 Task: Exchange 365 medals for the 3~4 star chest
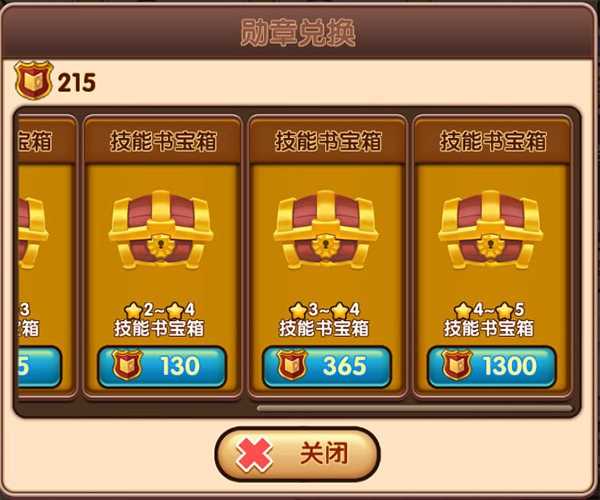click(x=327, y=366)
